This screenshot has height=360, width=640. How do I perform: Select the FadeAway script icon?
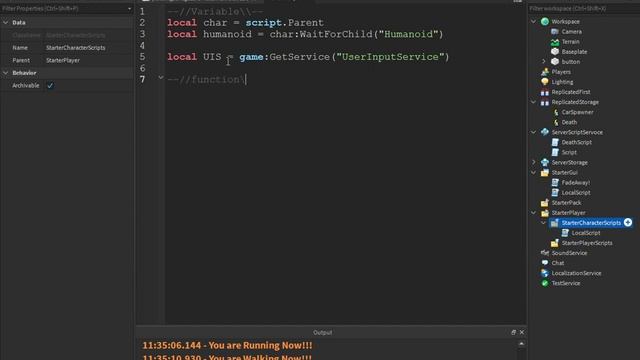[555, 182]
